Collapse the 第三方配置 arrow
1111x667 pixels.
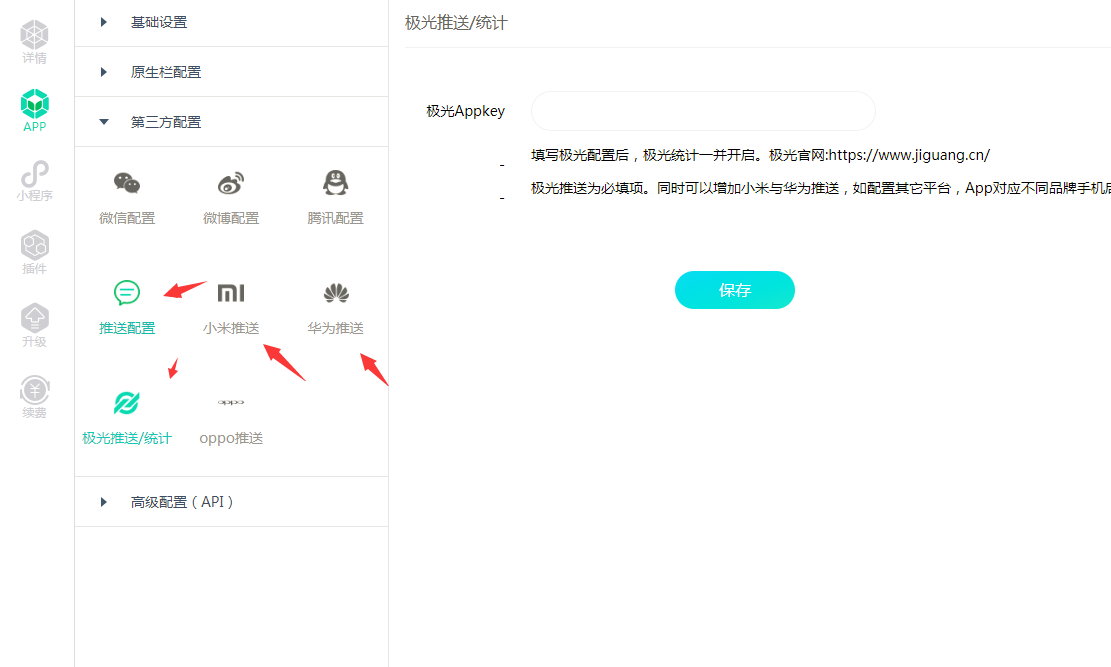(x=103, y=122)
